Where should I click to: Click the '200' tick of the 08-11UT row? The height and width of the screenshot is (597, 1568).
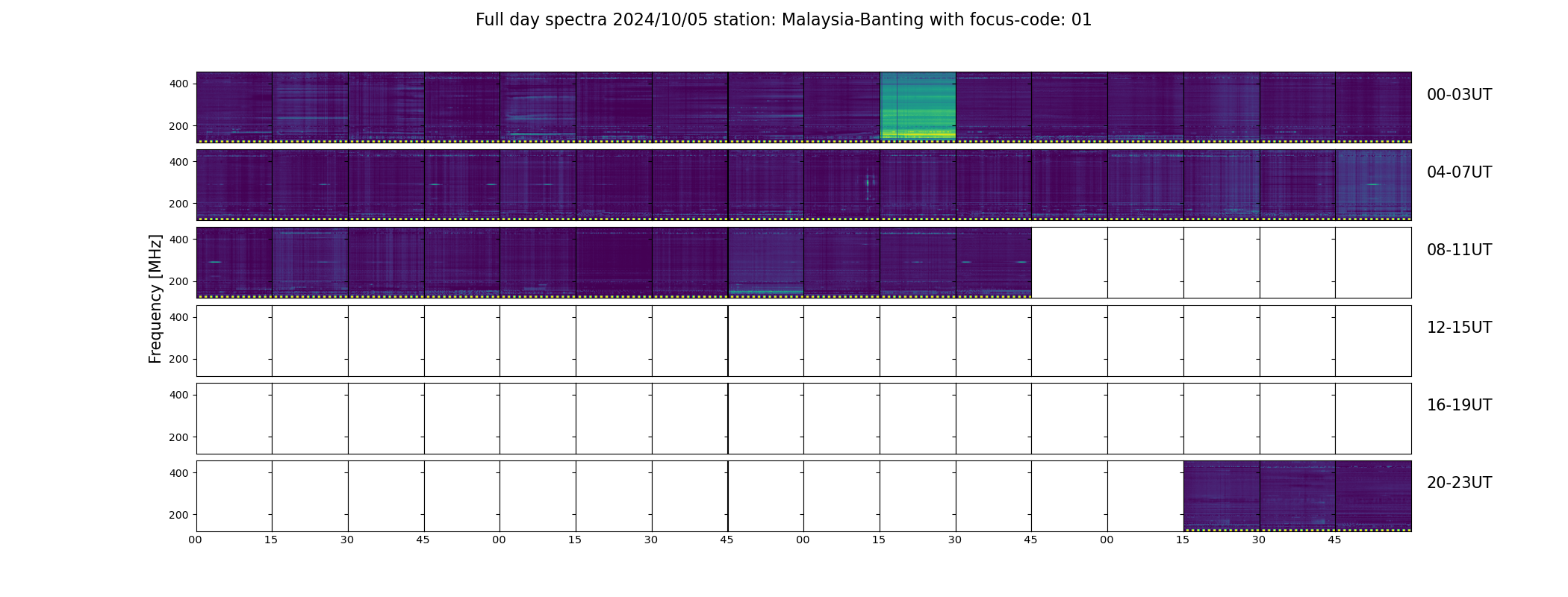click(x=178, y=281)
